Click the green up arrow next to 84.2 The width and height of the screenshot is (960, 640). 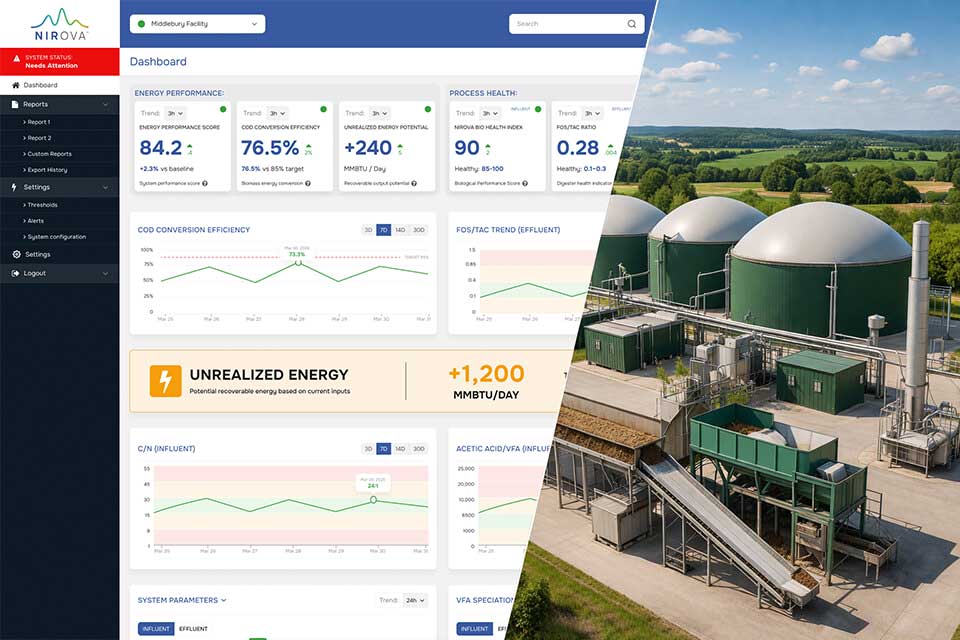click(190, 146)
